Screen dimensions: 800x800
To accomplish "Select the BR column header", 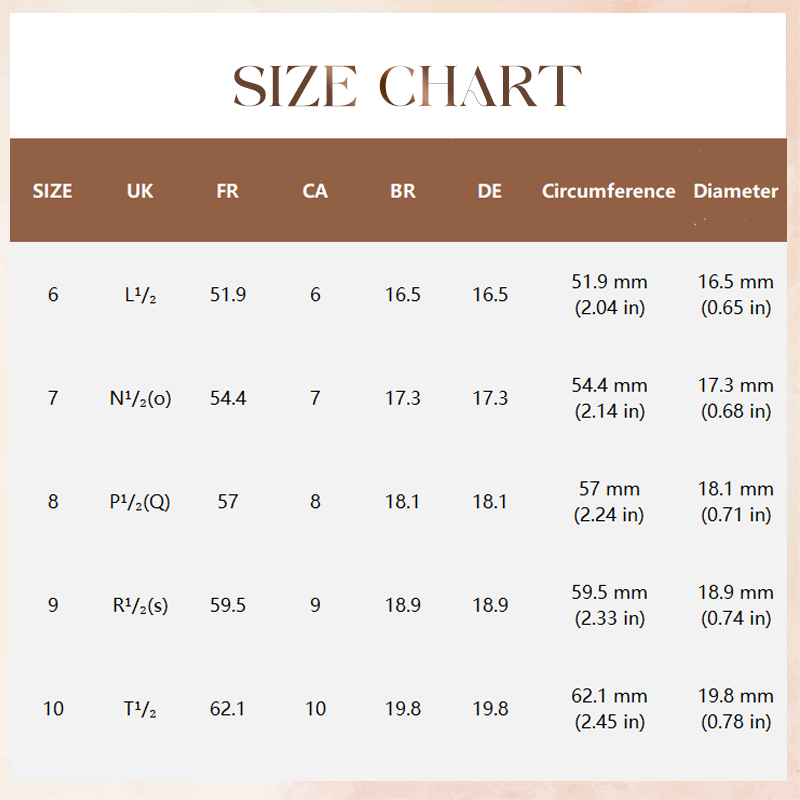I will click(x=403, y=191).
